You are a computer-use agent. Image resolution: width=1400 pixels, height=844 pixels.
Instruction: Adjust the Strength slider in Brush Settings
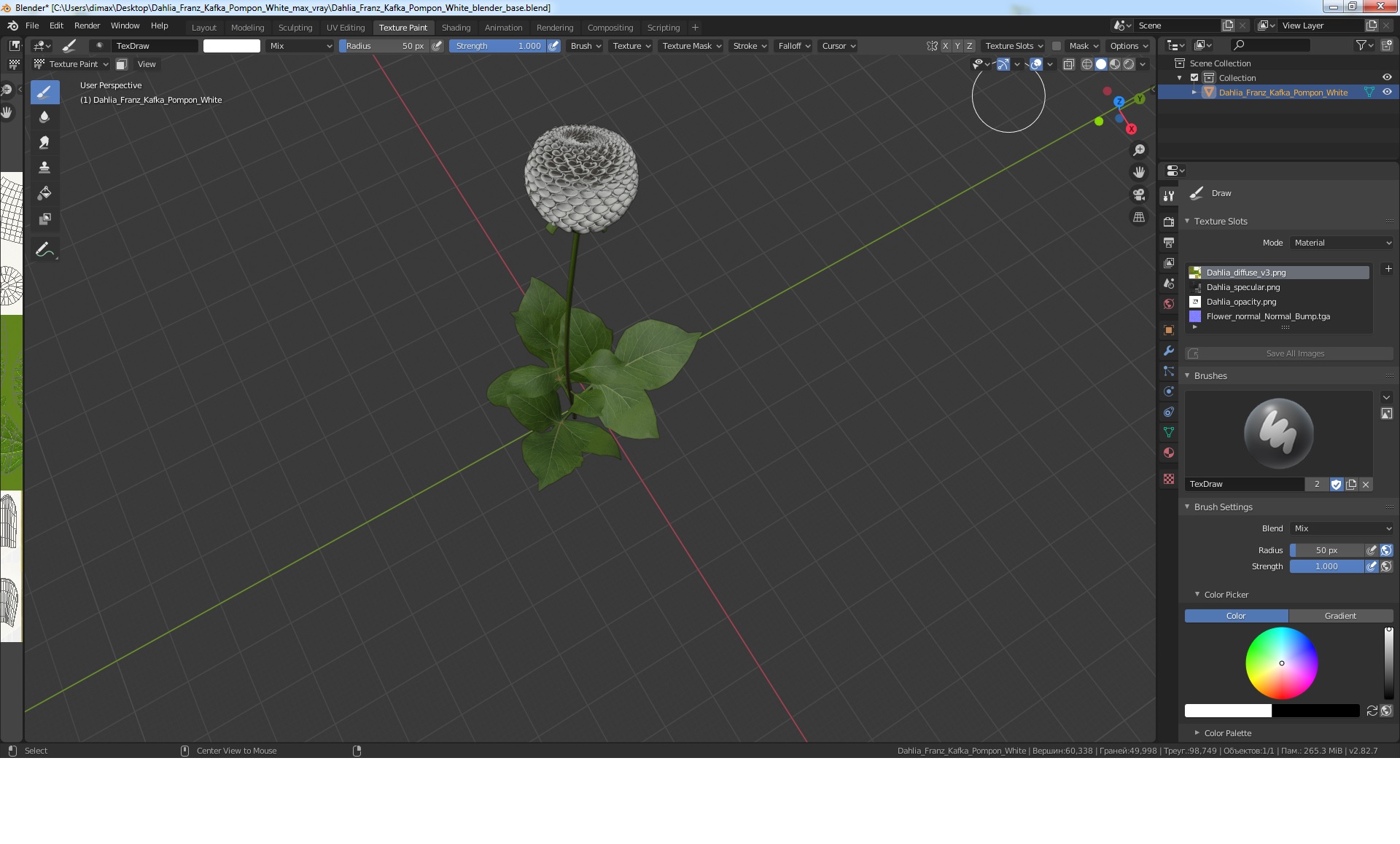pyautogui.click(x=1326, y=566)
